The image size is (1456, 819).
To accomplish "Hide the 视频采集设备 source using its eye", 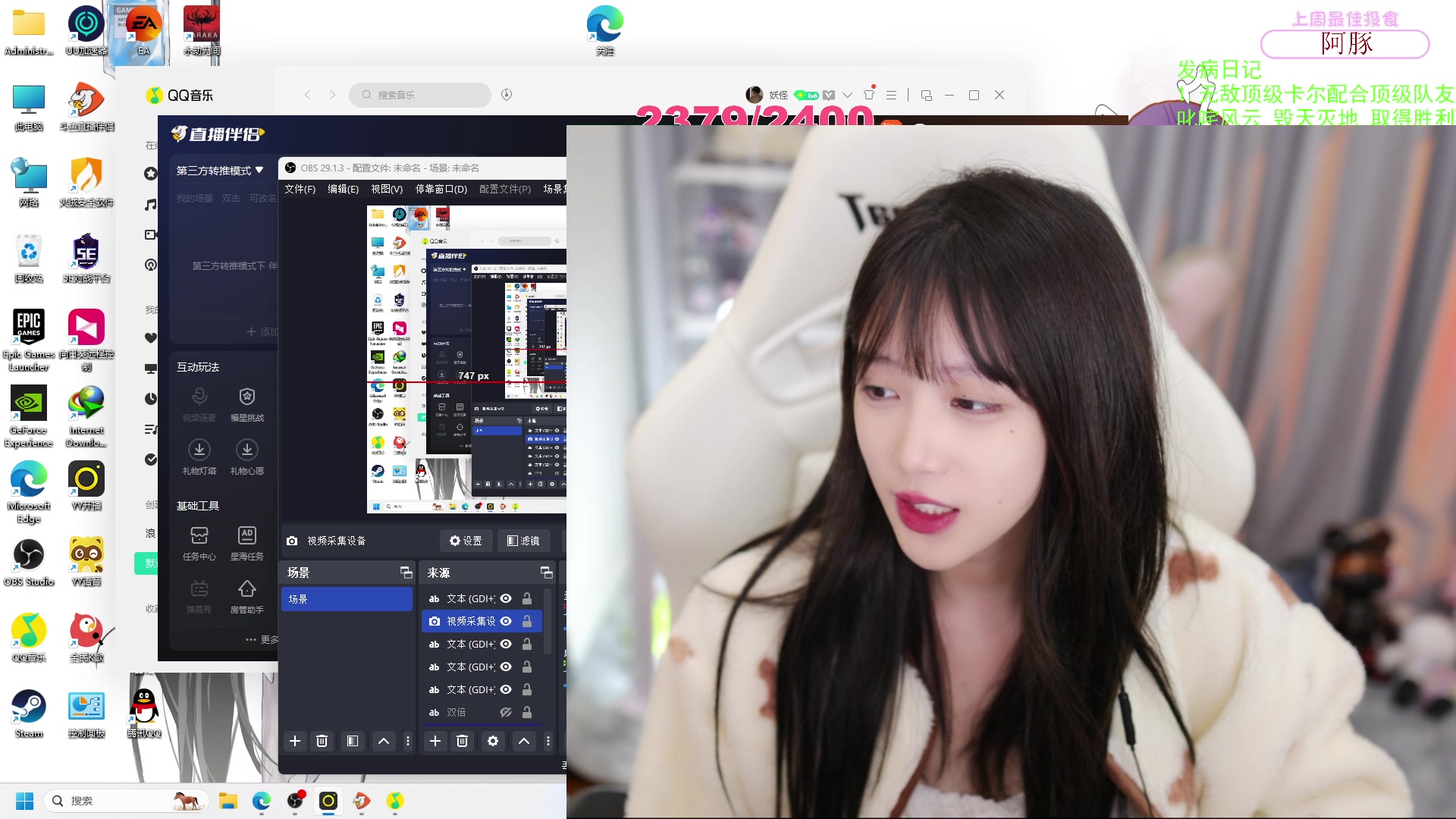I will 506,621.
